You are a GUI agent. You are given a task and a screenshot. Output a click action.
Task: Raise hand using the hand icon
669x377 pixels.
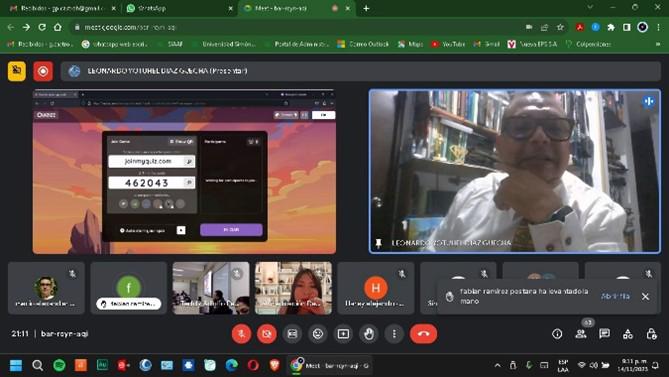[369, 334]
